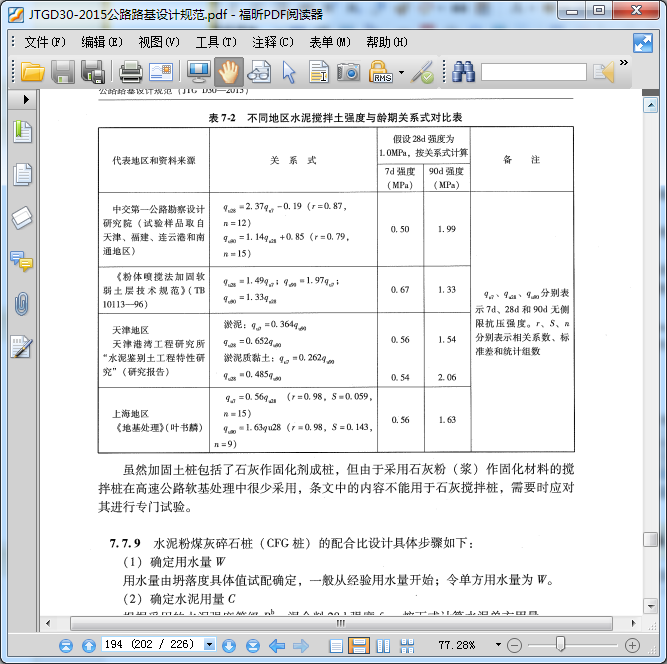The width and height of the screenshot is (667, 664).
Task: Click the Save floppy disk icon
Action: (63, 71)
